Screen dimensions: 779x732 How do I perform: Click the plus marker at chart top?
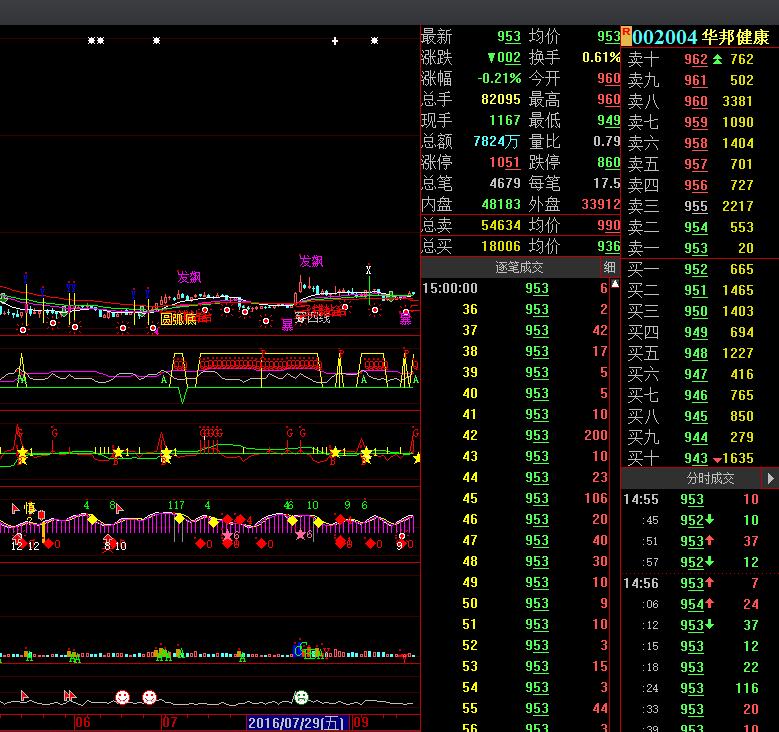click(335, 41)
